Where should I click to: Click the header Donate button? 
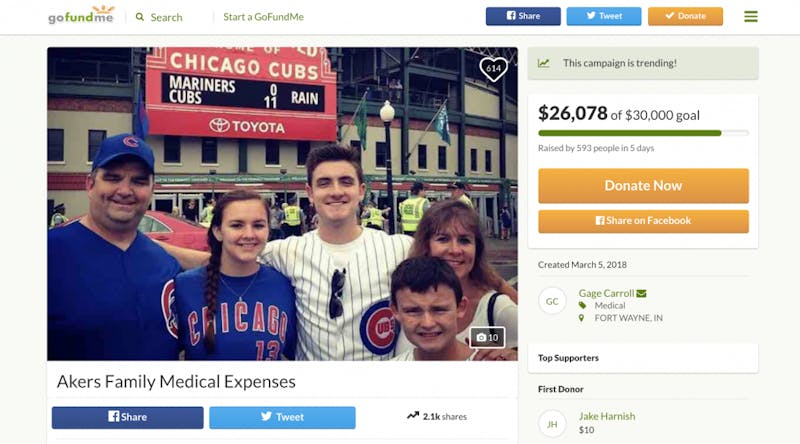point(685,16)
